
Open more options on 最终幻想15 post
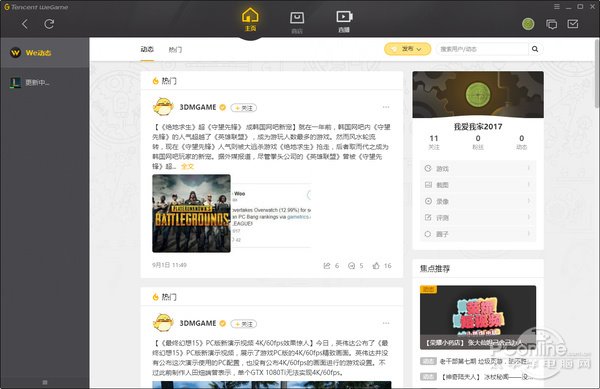[x=386, y=323]
